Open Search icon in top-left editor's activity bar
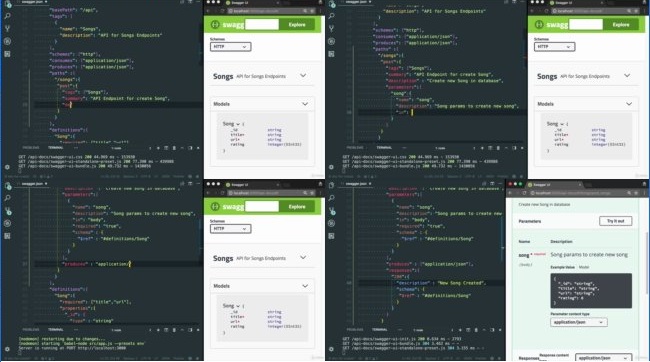The height and width of the screenshot is (362, 650). [x=7, y=16]
